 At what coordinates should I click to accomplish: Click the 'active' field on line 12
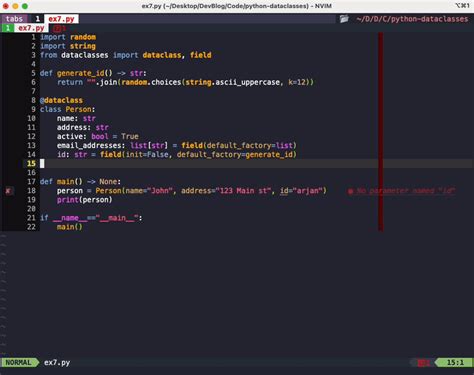[70, 136]
